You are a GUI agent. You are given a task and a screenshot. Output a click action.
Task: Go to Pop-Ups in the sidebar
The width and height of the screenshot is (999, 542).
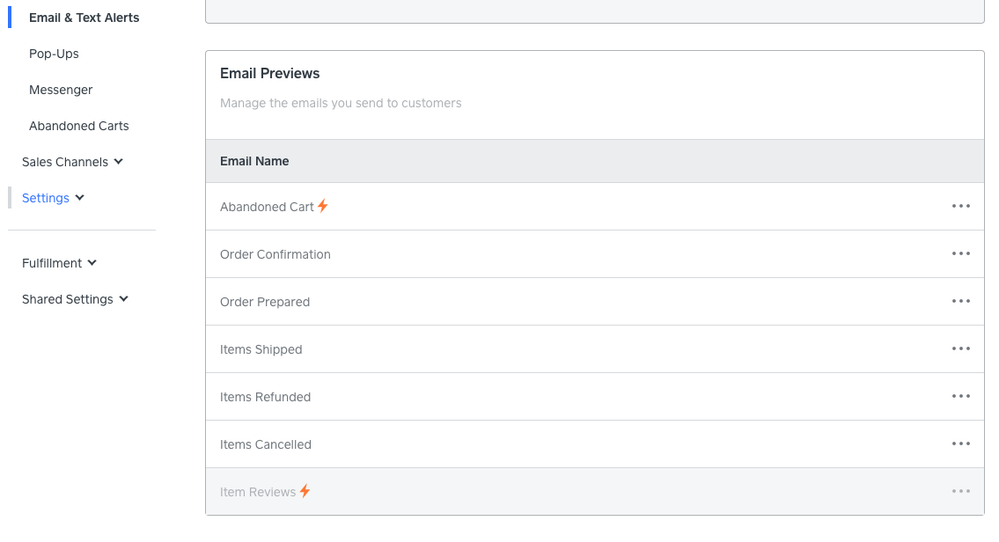click(x=54, y=54)
